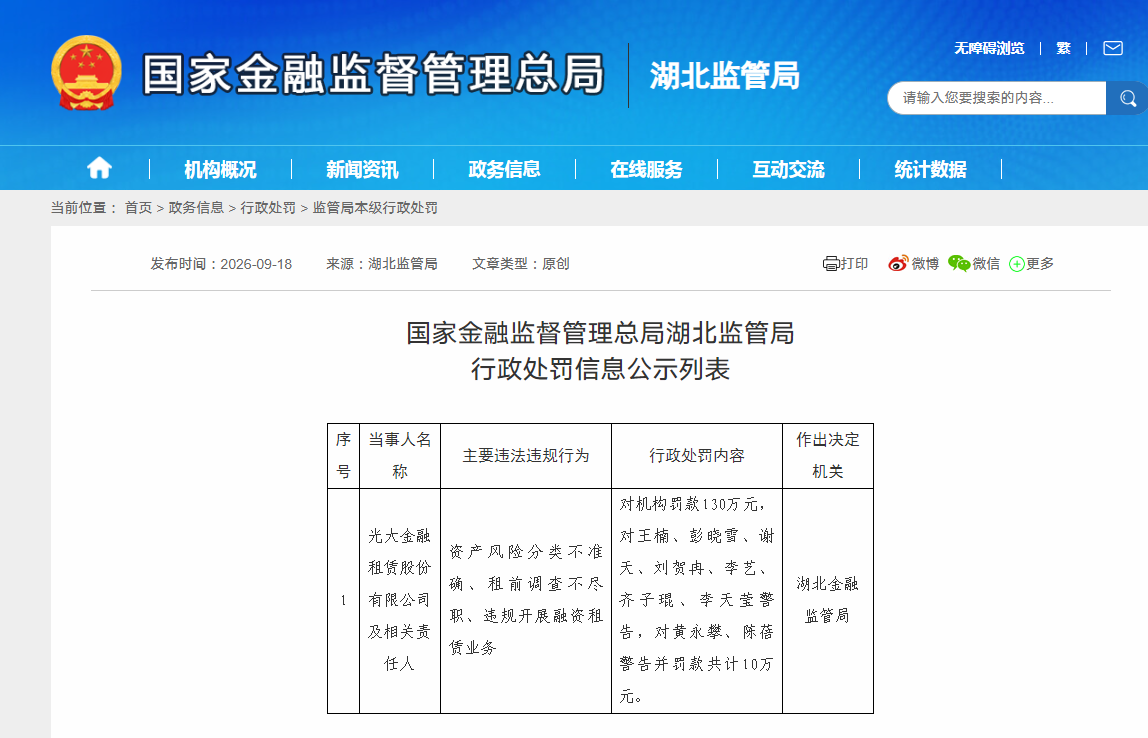The height and width of the screenshot is (738, 1148).
Task: Click the 主要违法违规行为 column header
Action: (526, 455)
